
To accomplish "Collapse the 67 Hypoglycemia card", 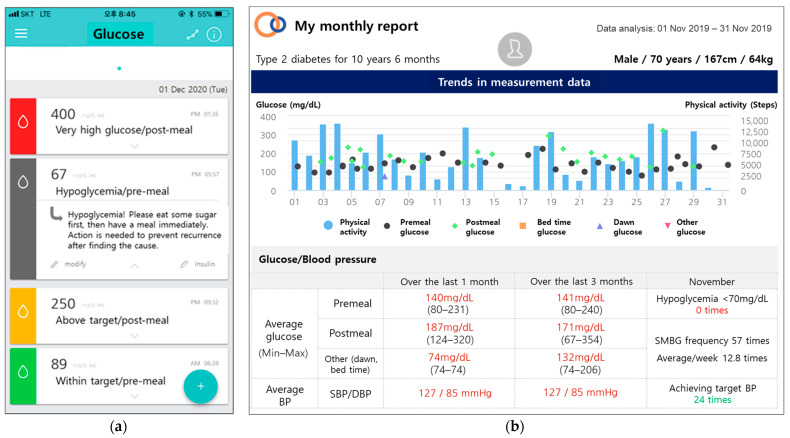I will 133,265.
